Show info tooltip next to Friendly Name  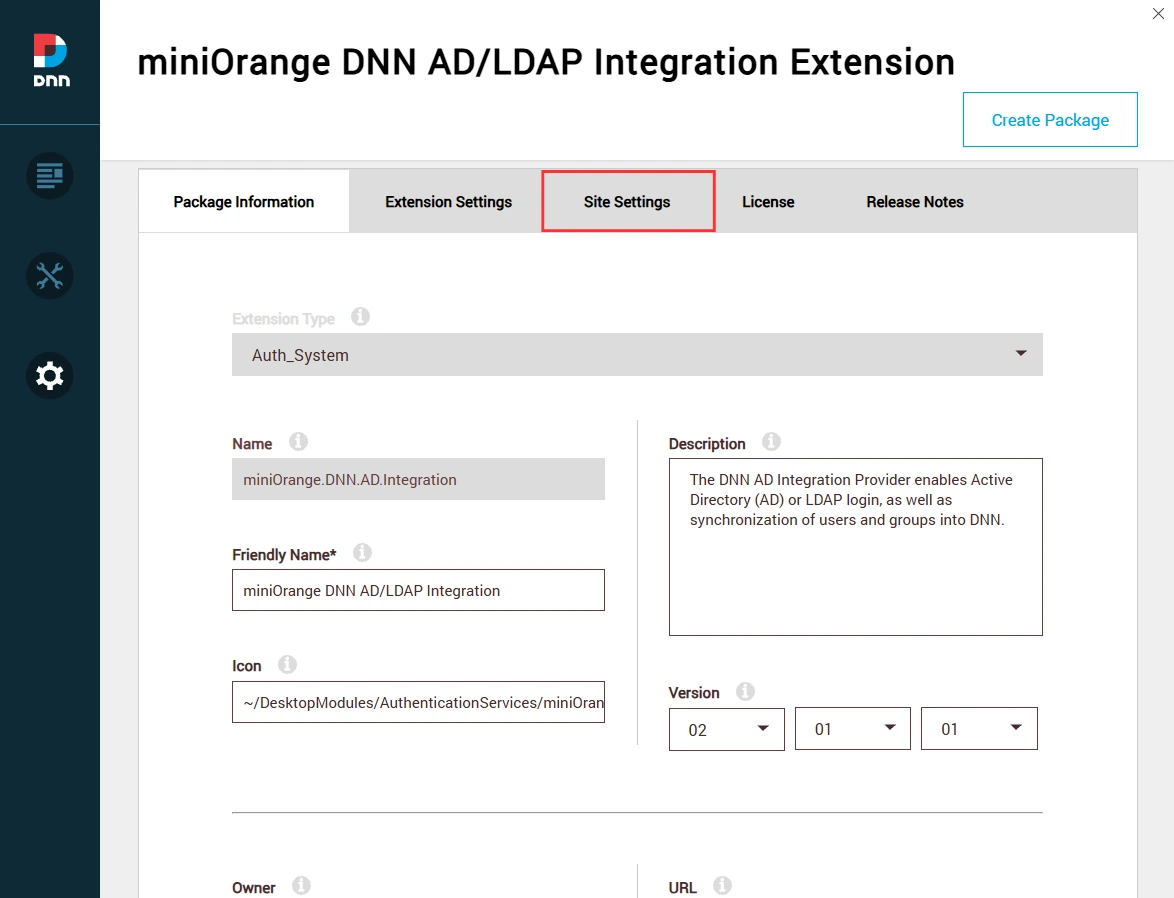pyautogui.click(x=362, y=553)
